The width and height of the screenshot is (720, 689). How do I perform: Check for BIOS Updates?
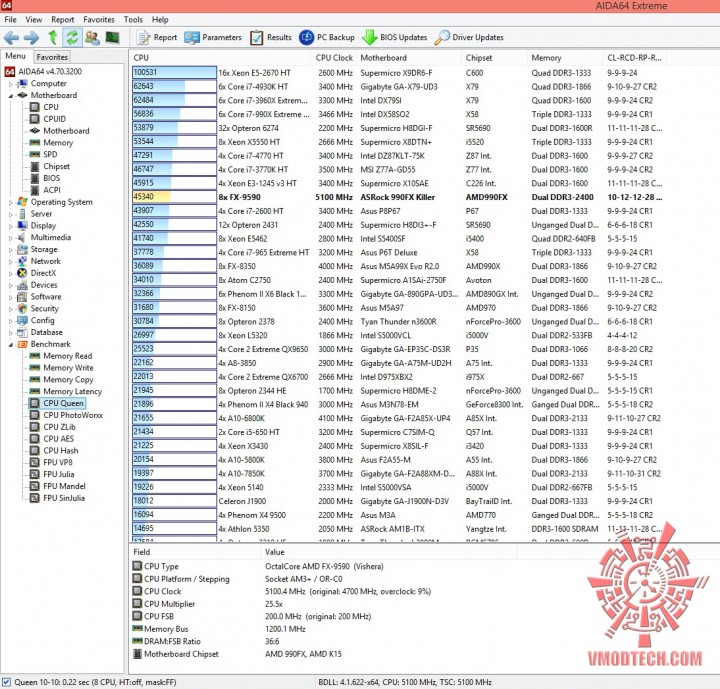coord(395,38)
